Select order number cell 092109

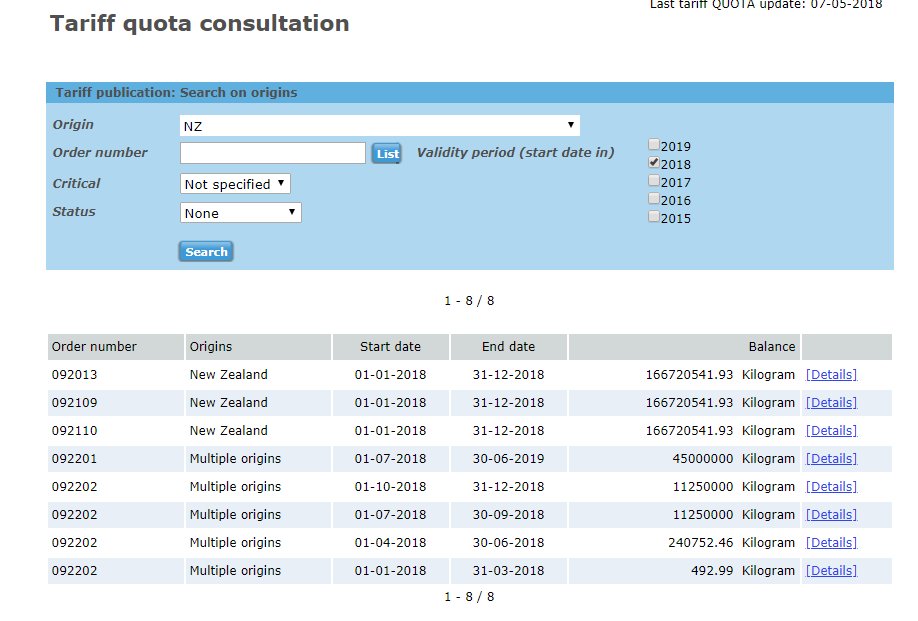[74, 403]
